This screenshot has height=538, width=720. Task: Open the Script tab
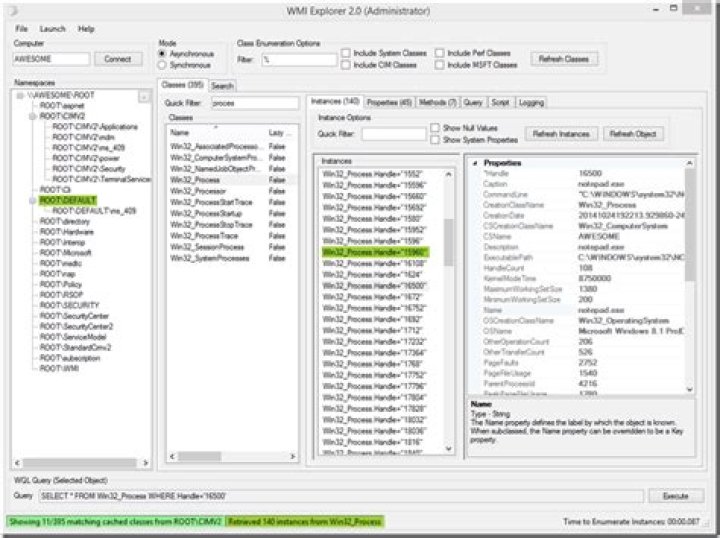501,102
